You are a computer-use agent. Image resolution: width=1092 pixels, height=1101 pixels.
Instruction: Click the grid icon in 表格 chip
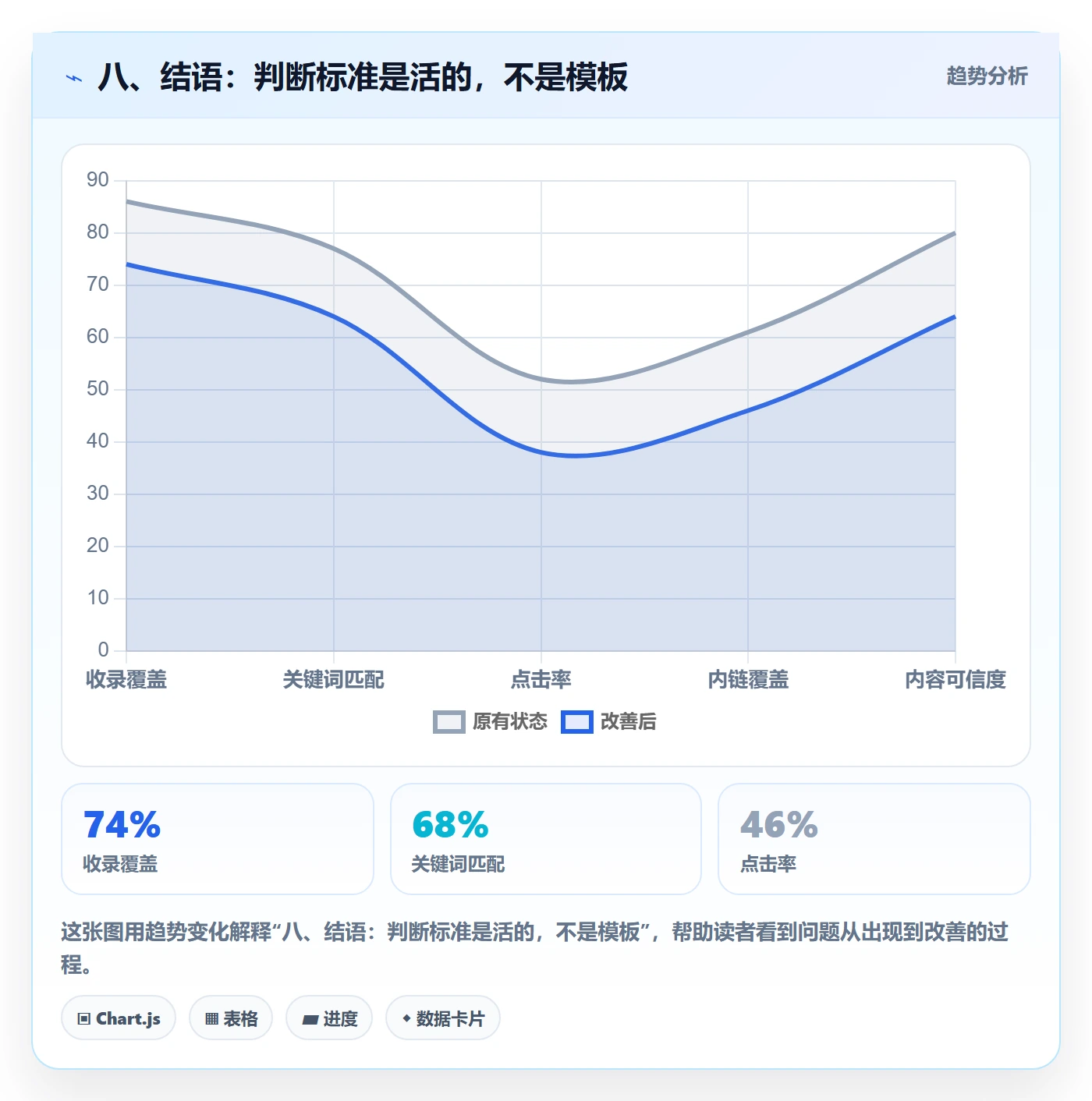211,1018
